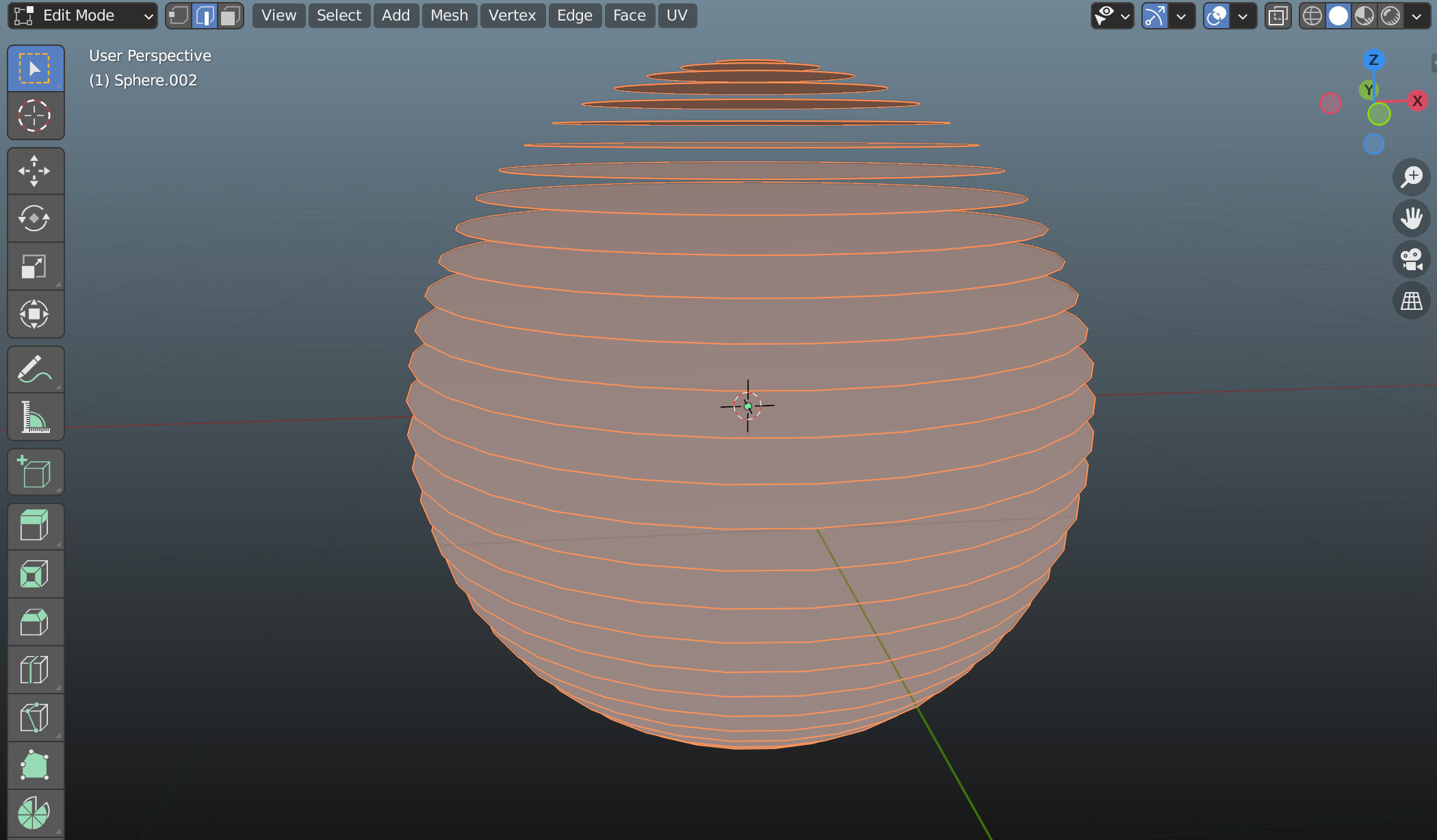Activate the 3D Cursor tool

(36, 116)
